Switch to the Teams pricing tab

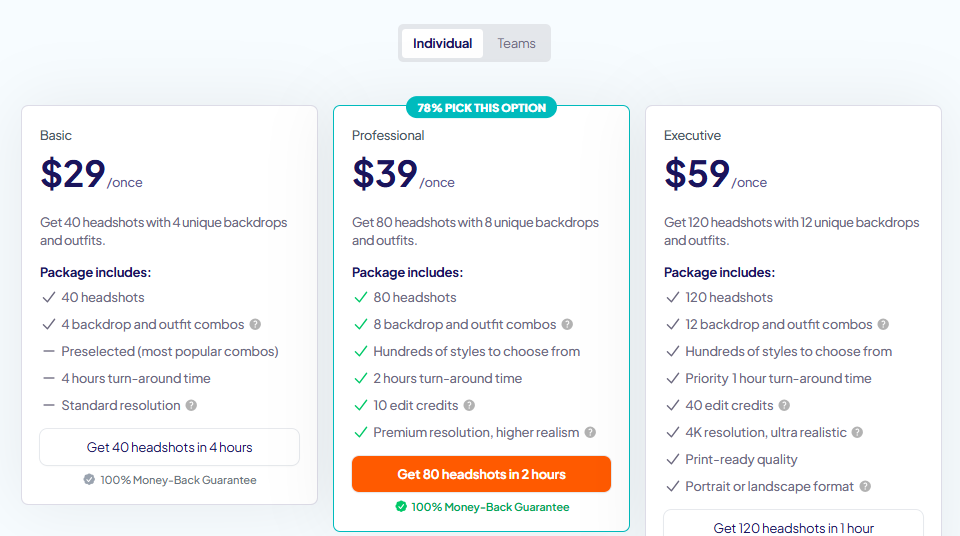(x=516, y=43)
